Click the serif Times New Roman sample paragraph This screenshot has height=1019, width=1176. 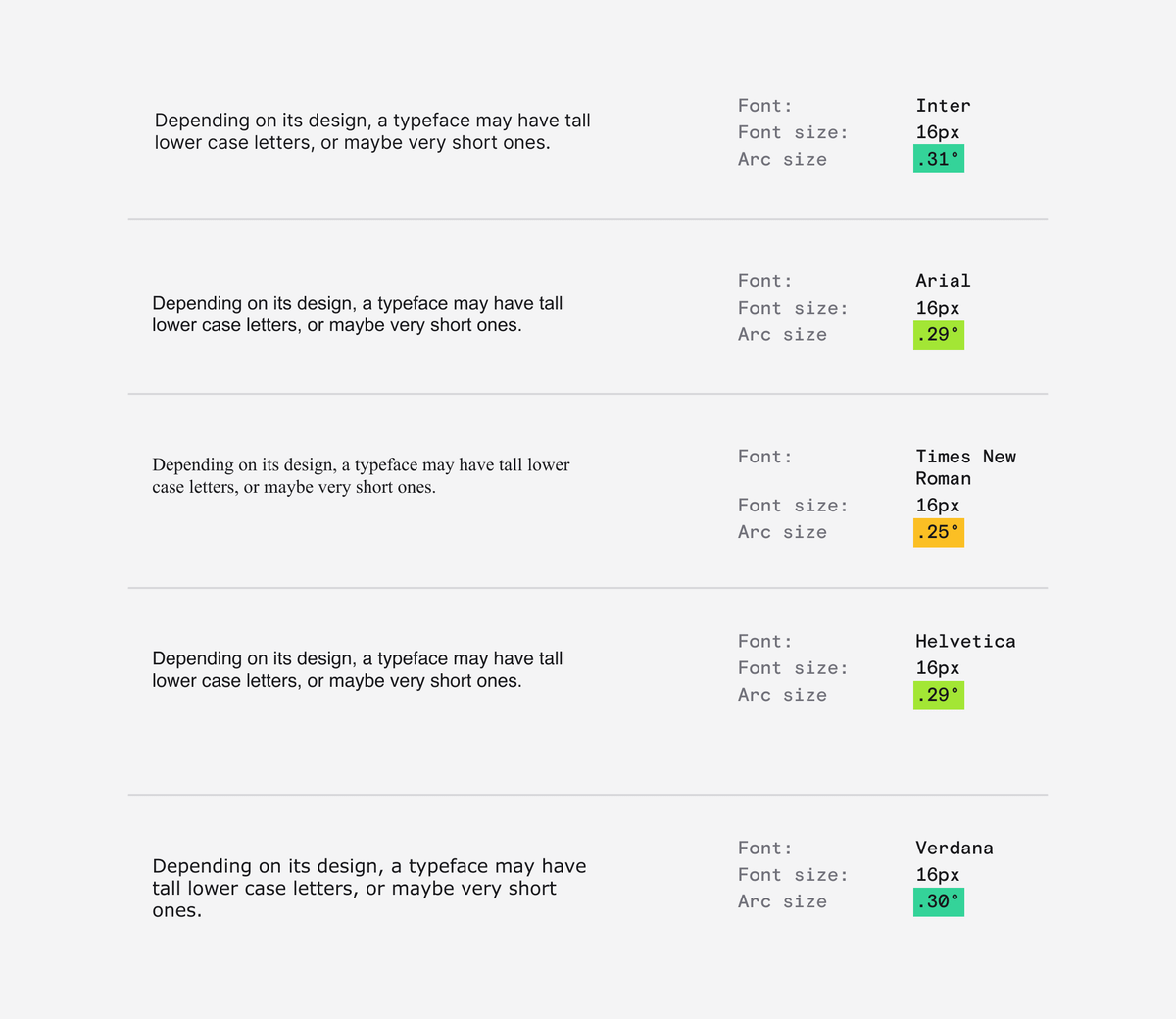coord(361,476)
